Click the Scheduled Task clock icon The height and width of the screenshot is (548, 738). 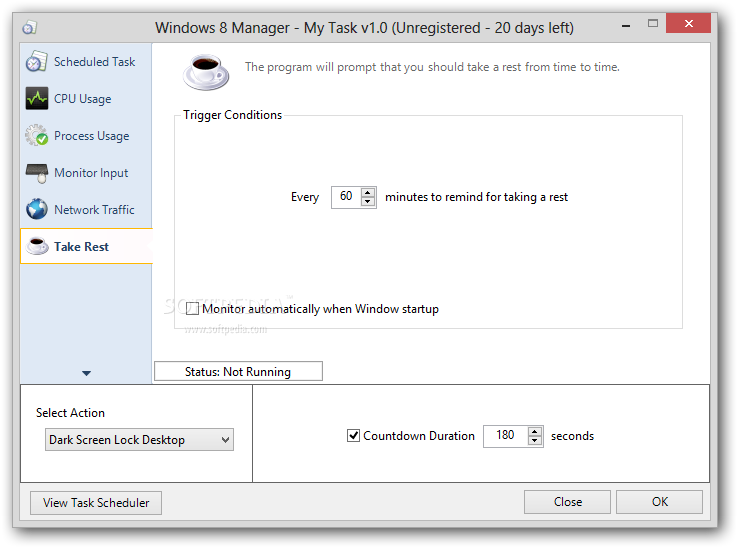[x=36, y=62]
